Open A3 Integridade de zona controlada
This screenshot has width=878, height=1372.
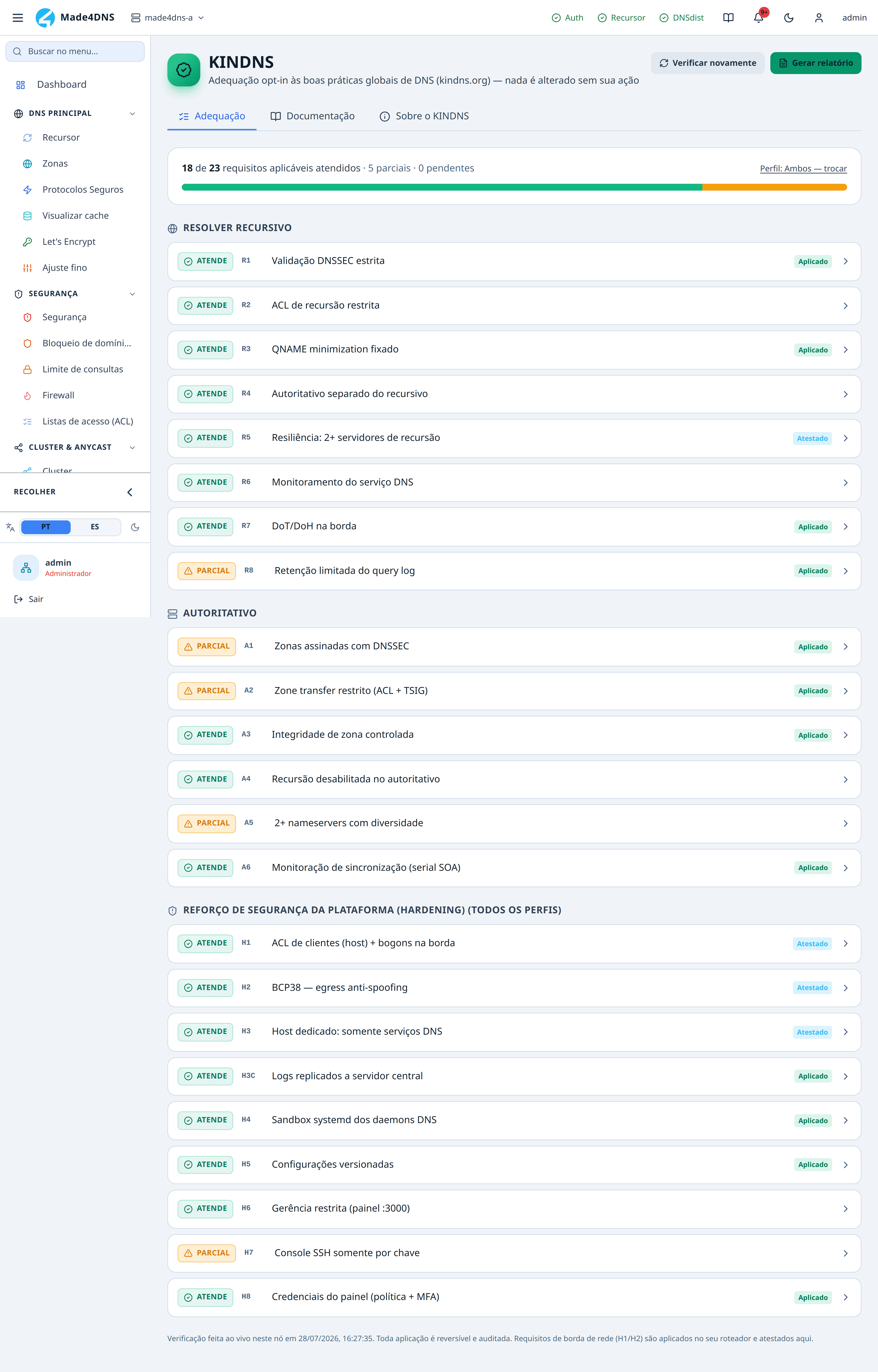click(x=514, y=735)
